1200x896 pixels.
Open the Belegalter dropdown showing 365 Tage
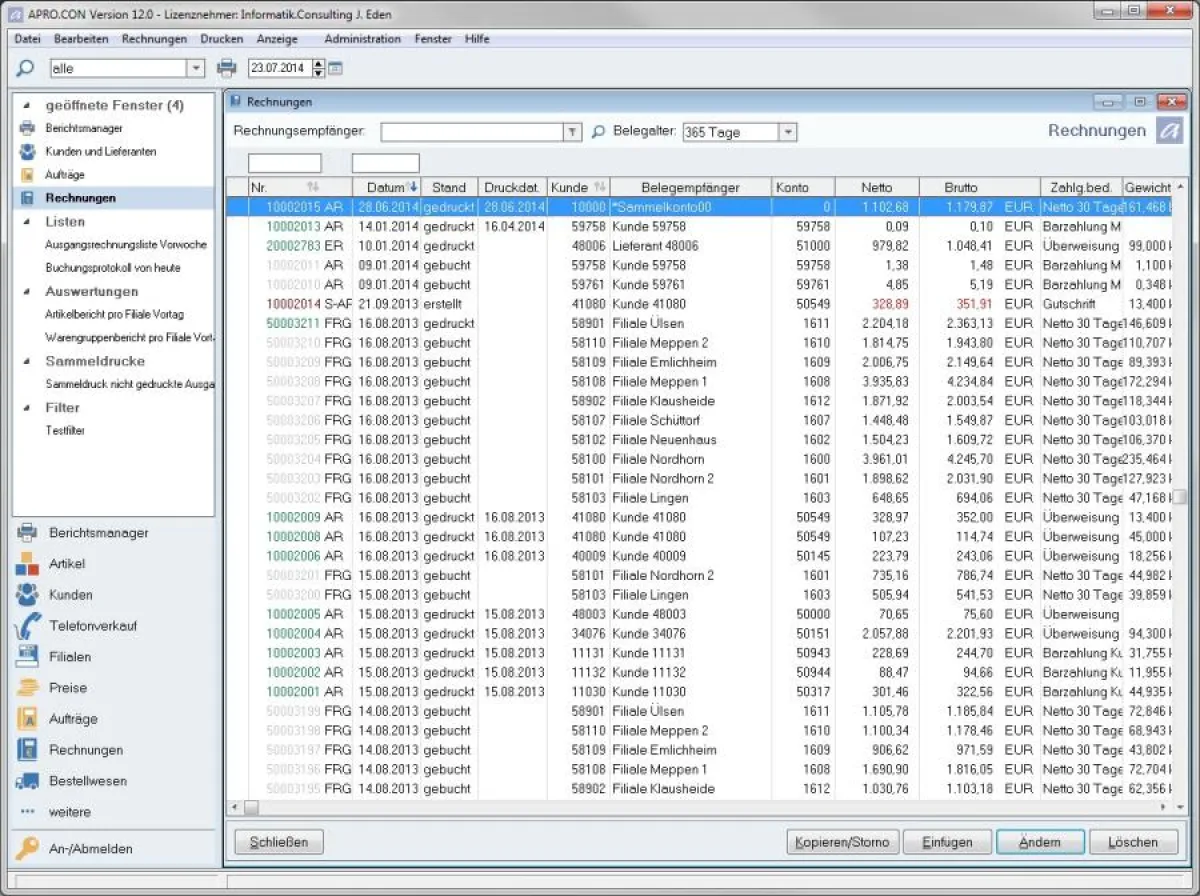[x=788, y=131]
